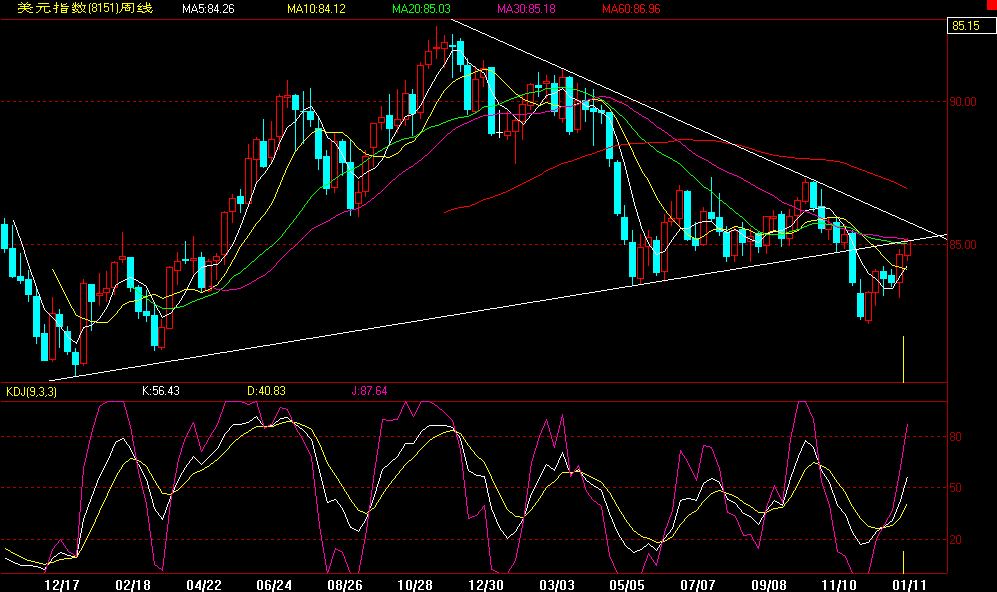
Task: Select the MA20:85.03 indicator label
Action: click(x=421, y=9)
